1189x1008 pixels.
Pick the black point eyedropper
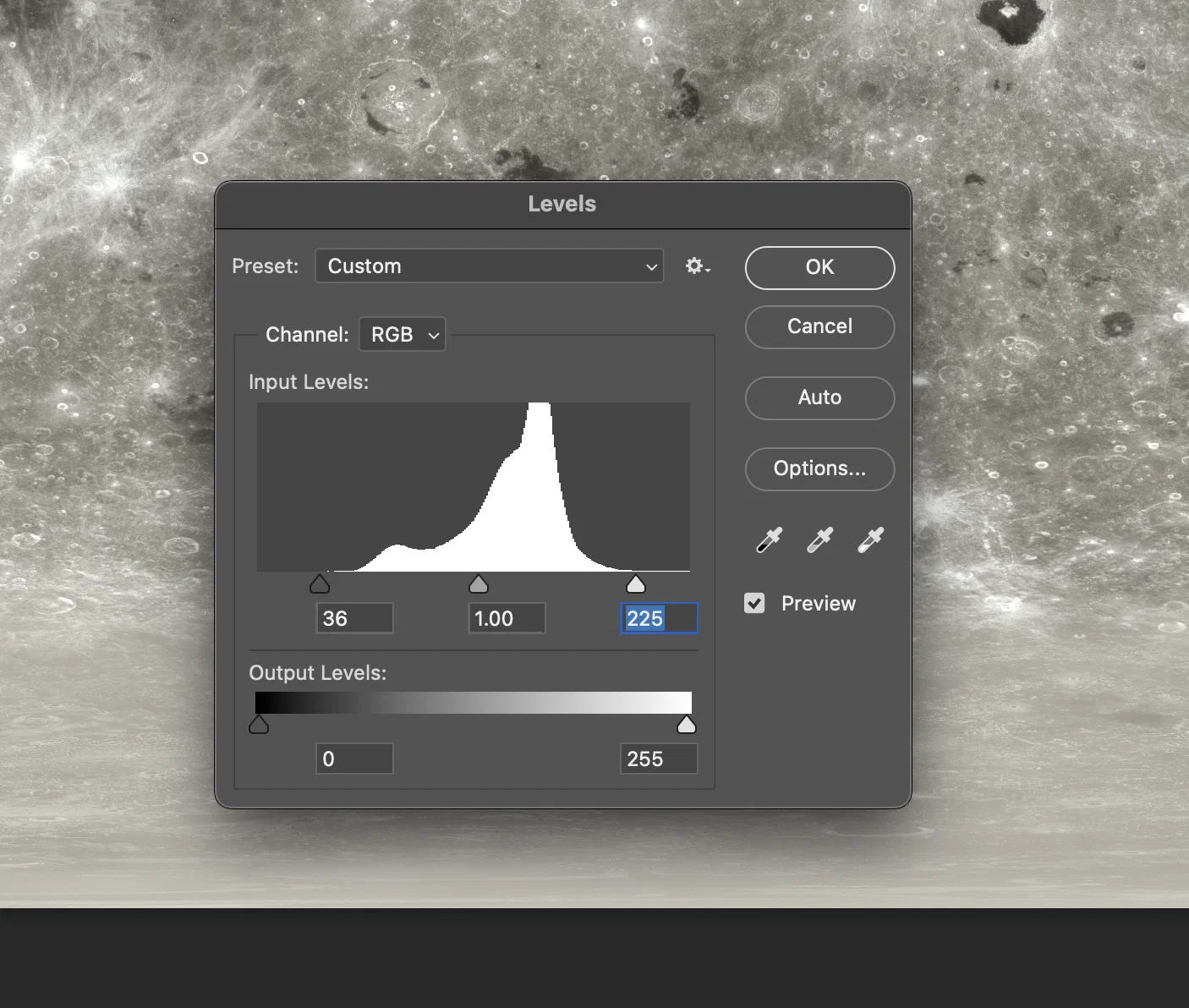tap(769, 540)
